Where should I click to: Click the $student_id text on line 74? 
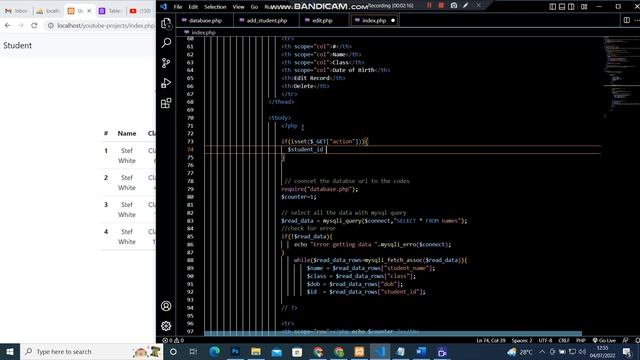305,149
